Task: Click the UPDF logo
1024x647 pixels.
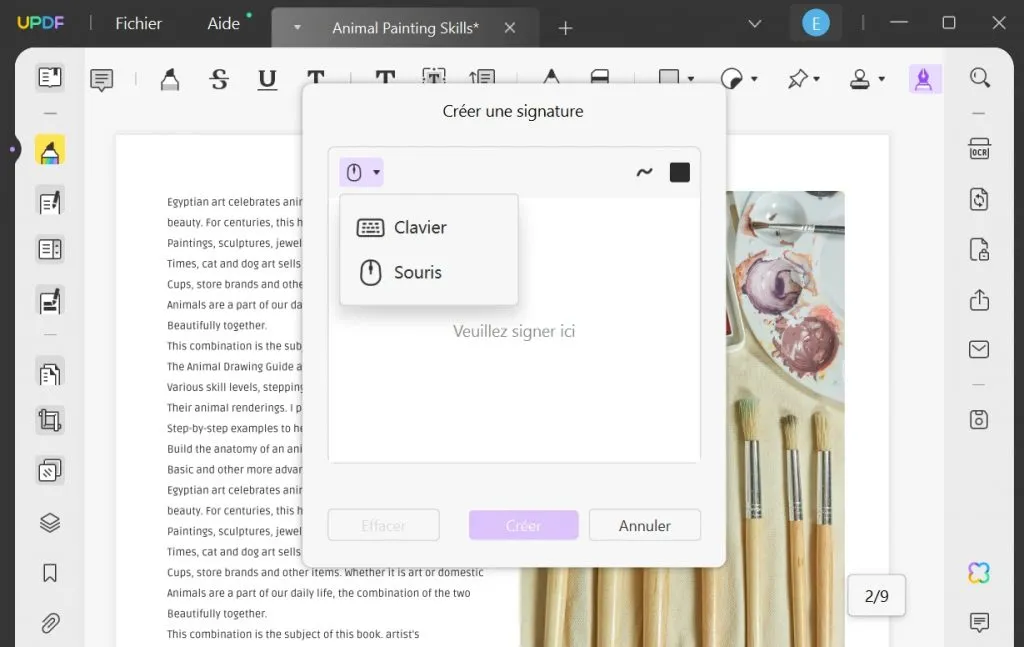Action: [40, 23]
